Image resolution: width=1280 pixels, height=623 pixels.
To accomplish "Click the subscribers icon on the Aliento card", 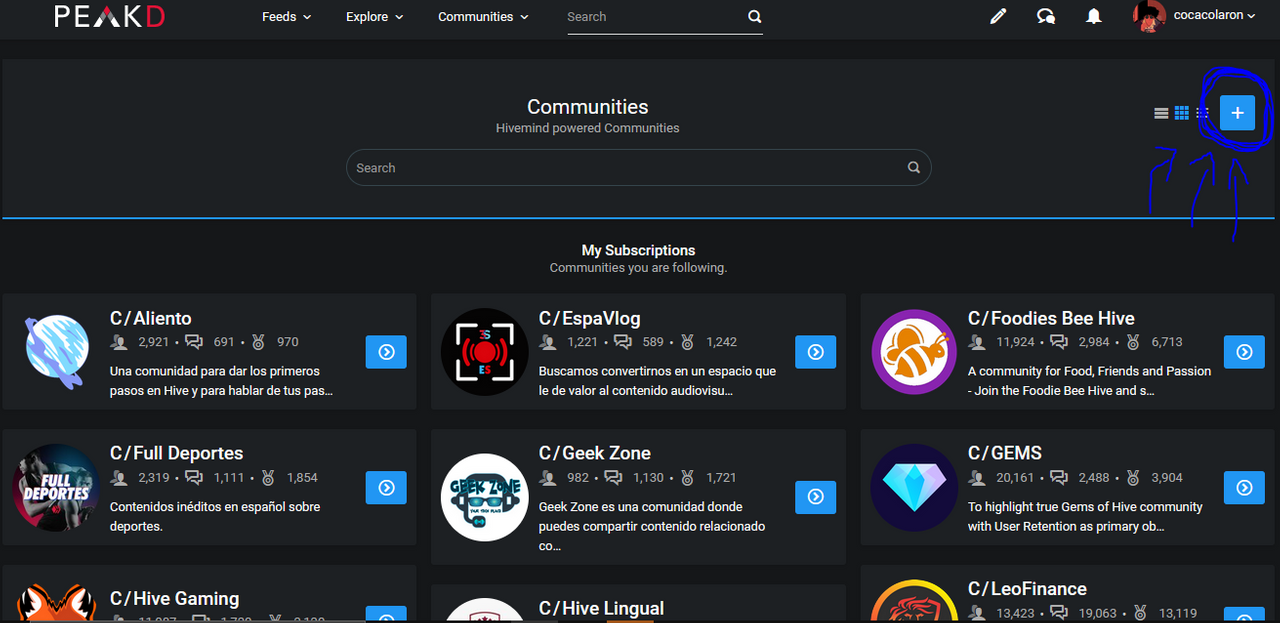I will coord(120,342).
